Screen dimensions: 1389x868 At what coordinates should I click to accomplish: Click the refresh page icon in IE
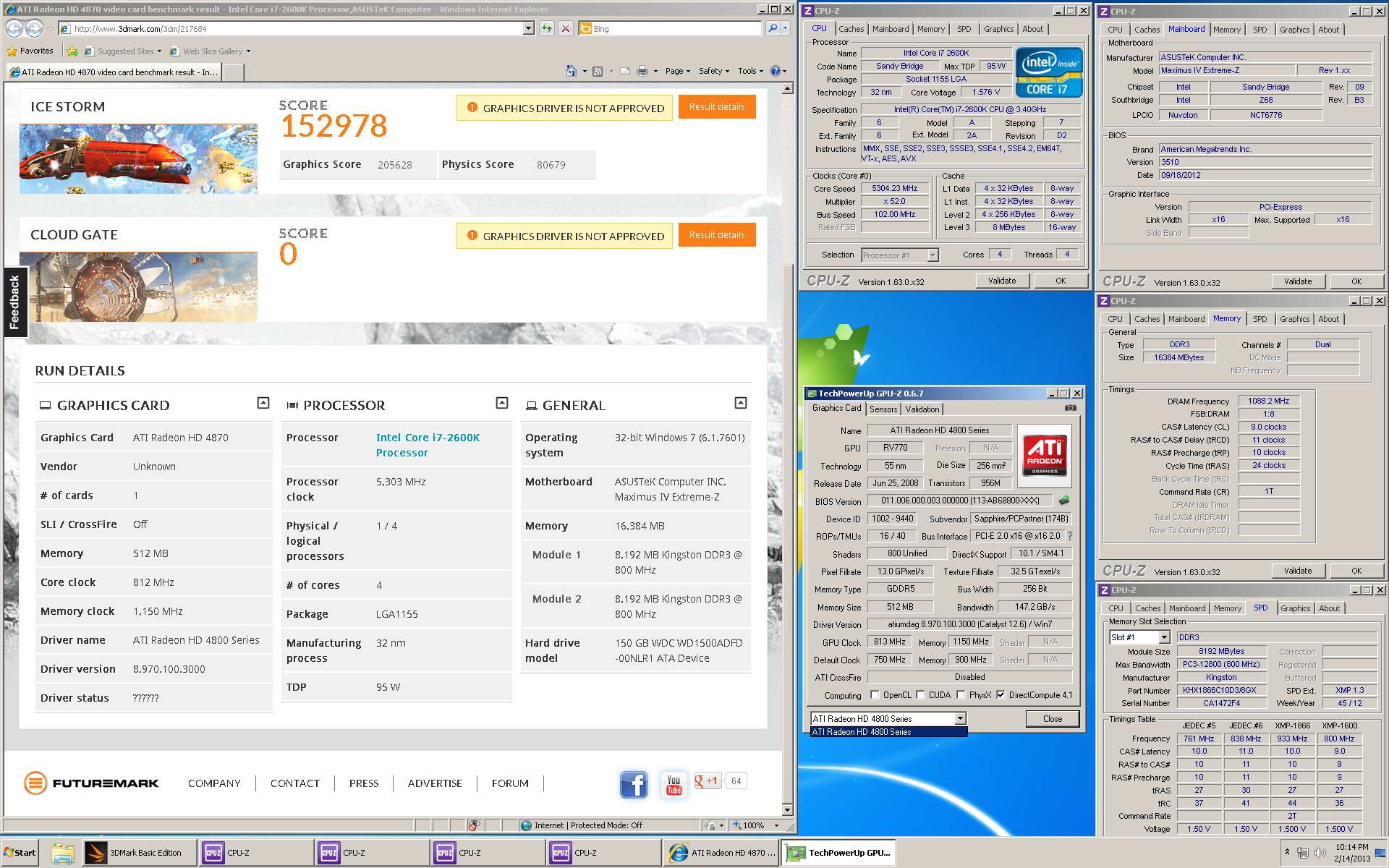point(546,28)
